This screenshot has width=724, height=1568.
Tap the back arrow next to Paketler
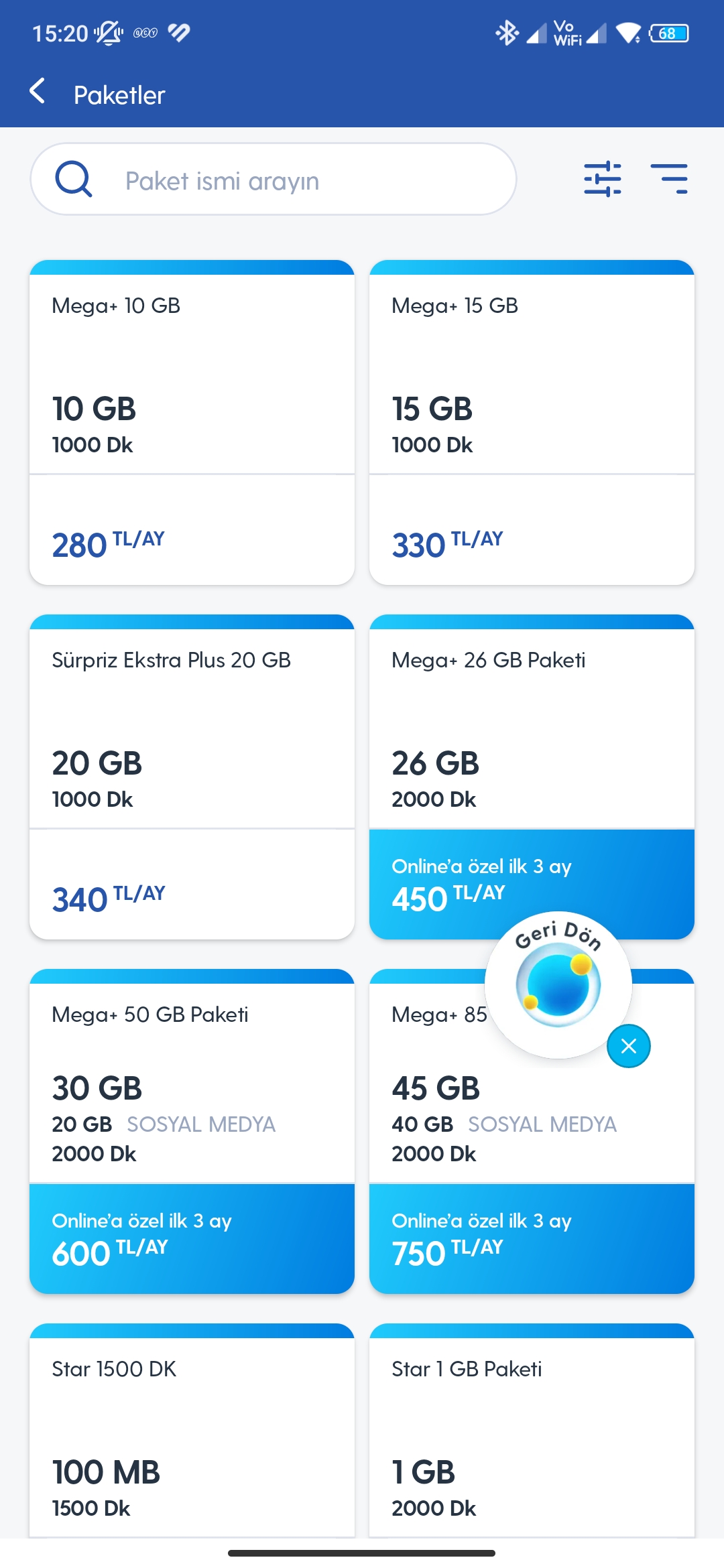pyautogui.click(x=38, y=91)
